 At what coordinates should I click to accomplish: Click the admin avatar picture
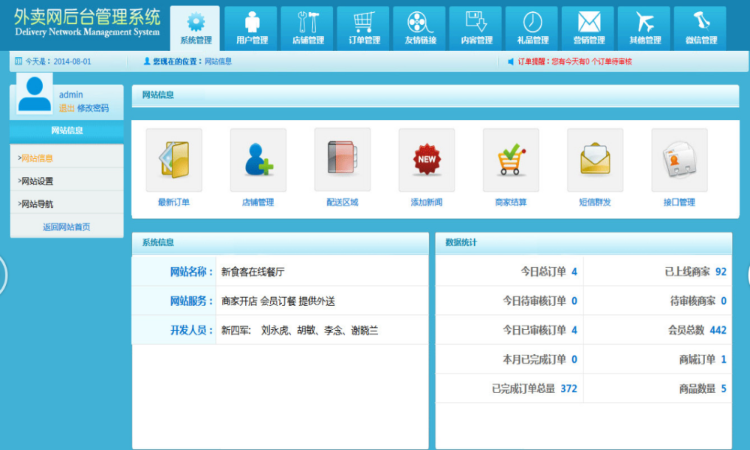point(35,95)
